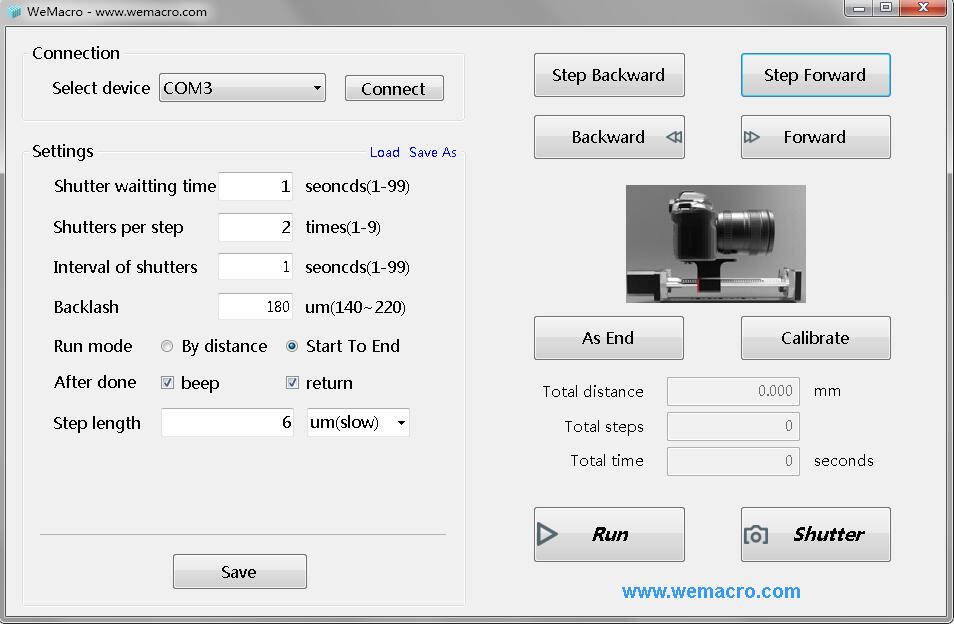954x624 pixels.
Task: Click the Step Forward button
Action: [x=815, y=75]
